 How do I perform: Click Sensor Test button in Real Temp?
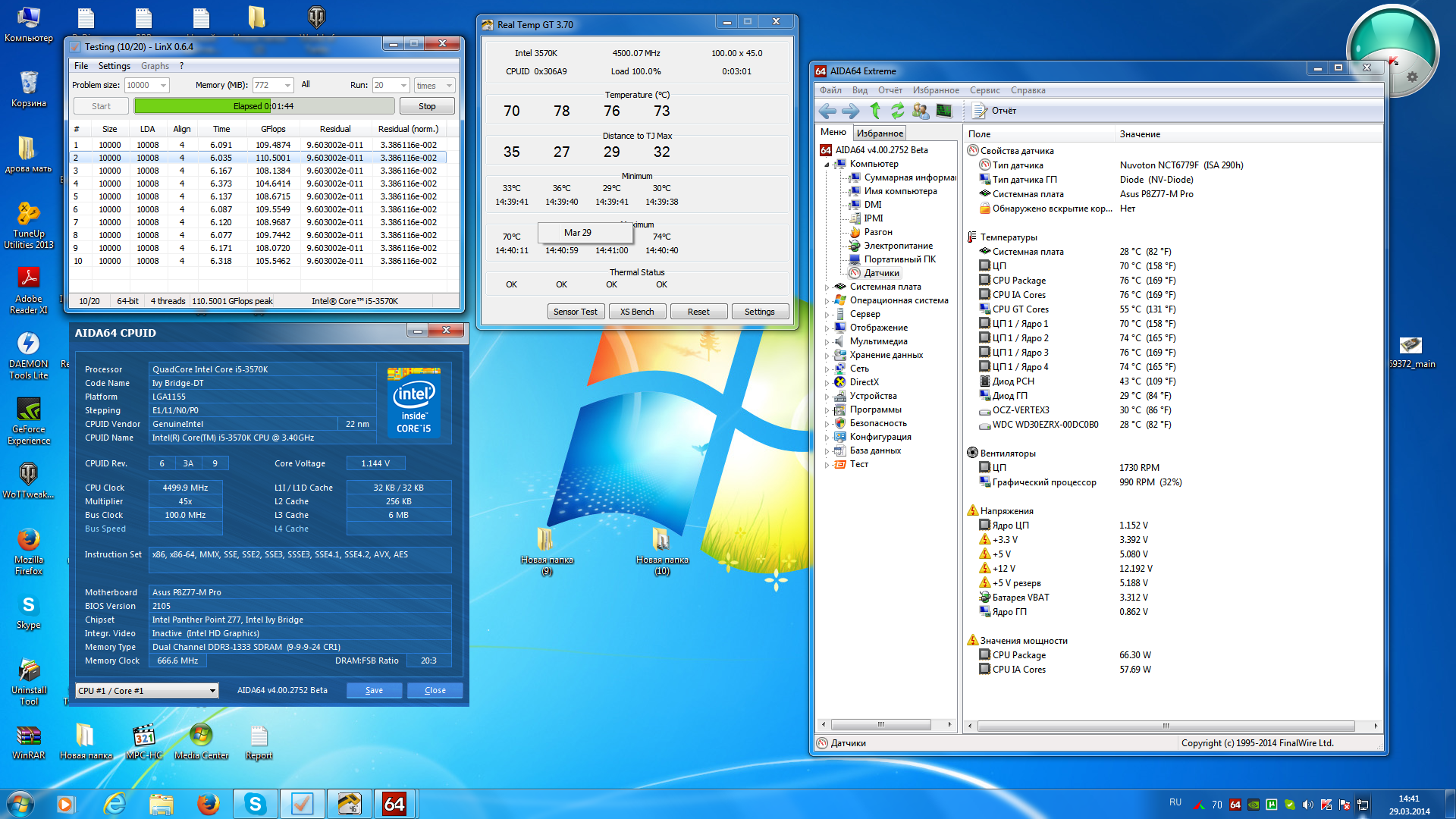pos(576,312)
